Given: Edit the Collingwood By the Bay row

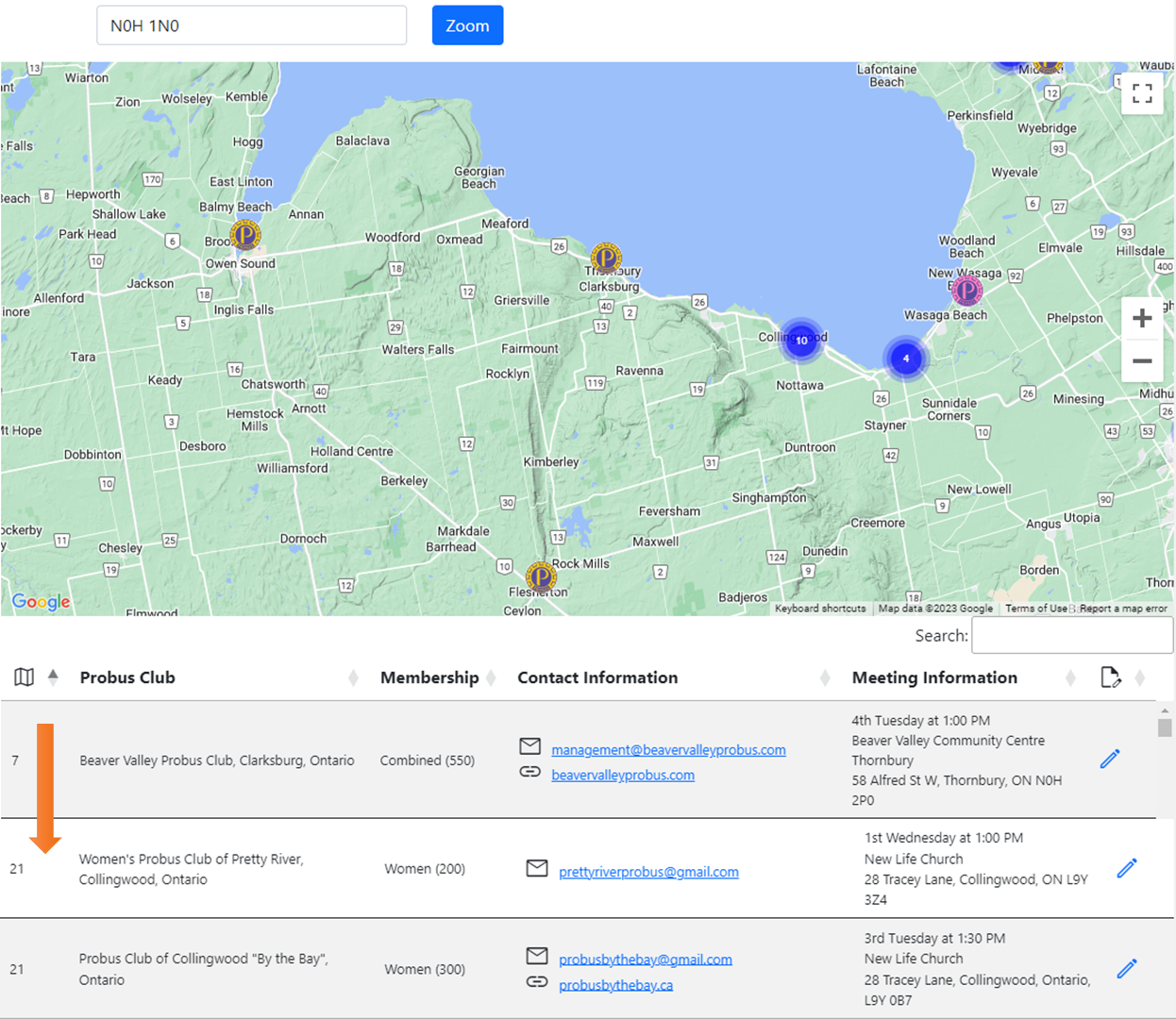Looking at the screenshot, I should [x=1127, y=969].
